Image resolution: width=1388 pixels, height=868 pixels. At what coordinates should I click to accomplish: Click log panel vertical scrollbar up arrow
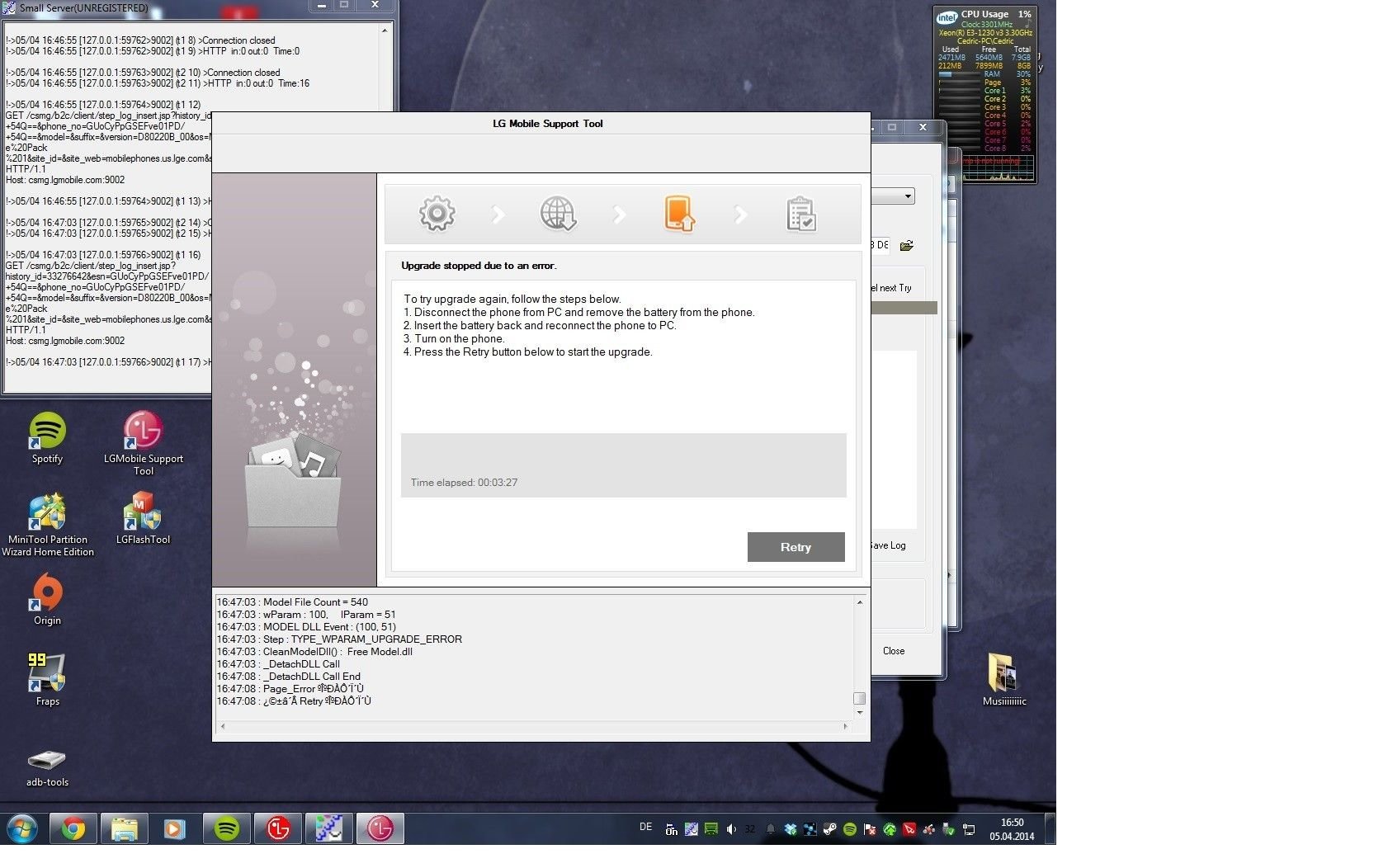pyautogui.click(x=859, y=602)
